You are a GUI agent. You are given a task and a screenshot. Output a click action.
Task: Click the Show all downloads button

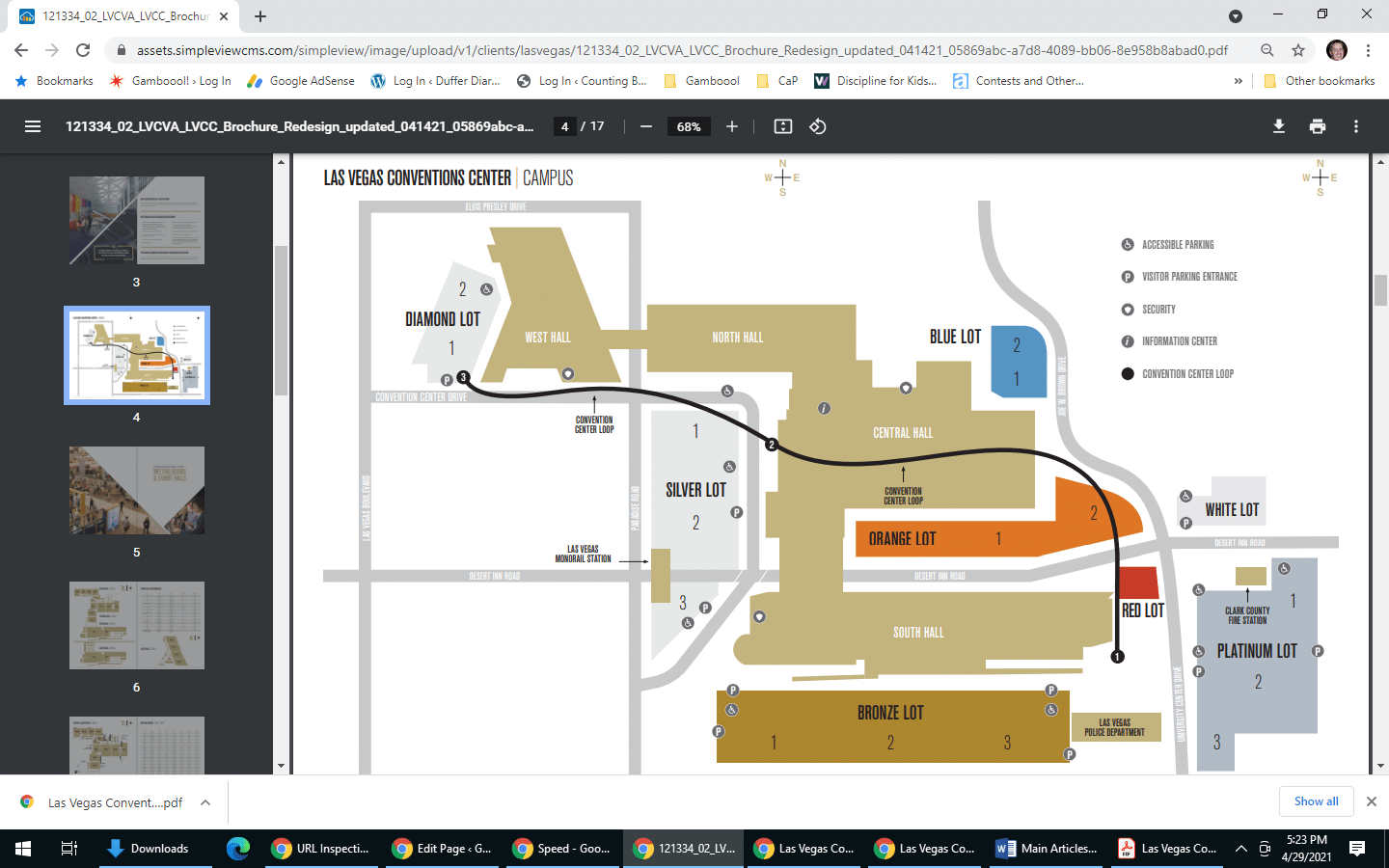coord(1316,801)
